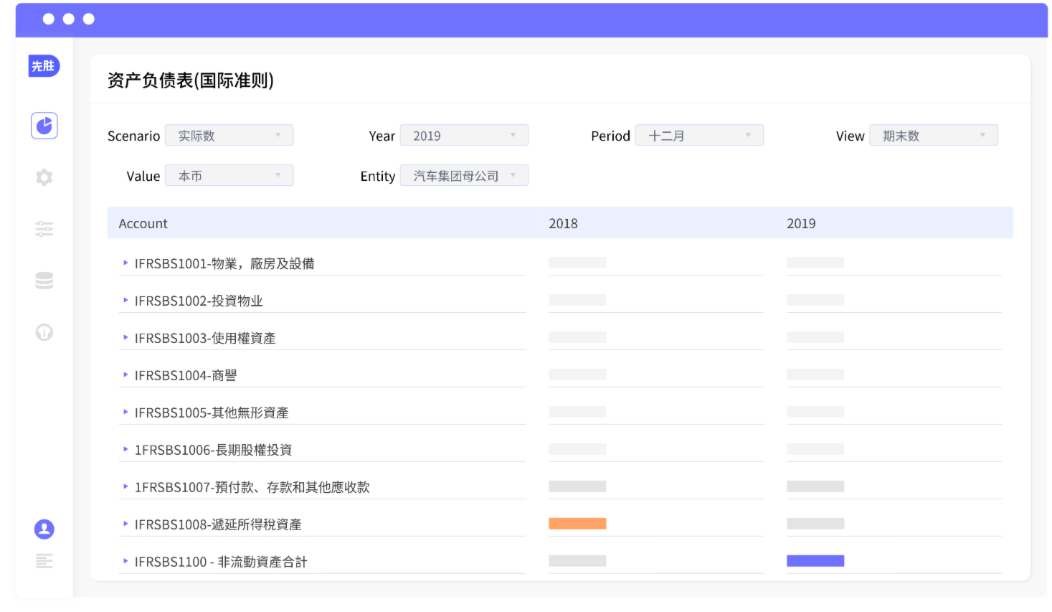Open the Value dropdown showing 本币

(229, 176)
